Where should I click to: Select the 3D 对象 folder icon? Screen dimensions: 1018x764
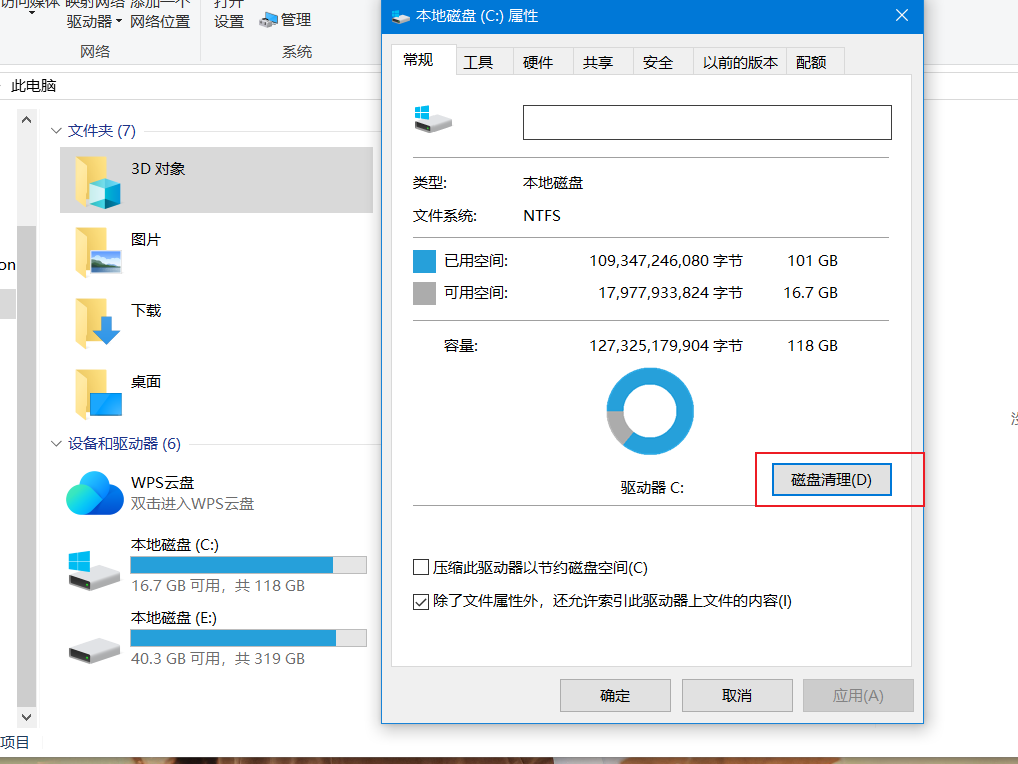tap(97, 182)
